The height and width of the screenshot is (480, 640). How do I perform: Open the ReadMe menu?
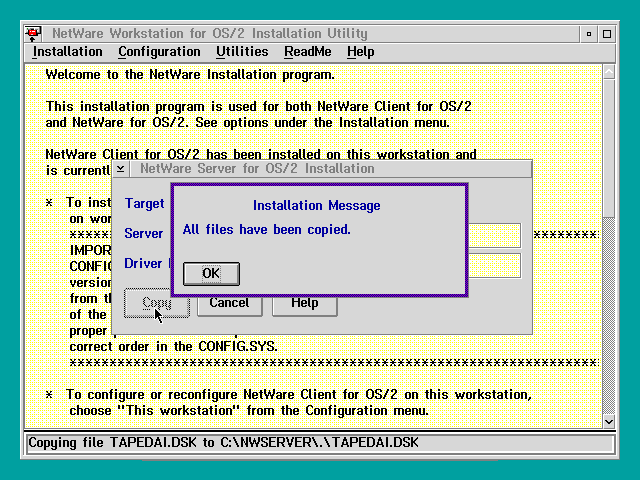pos(308,52)
